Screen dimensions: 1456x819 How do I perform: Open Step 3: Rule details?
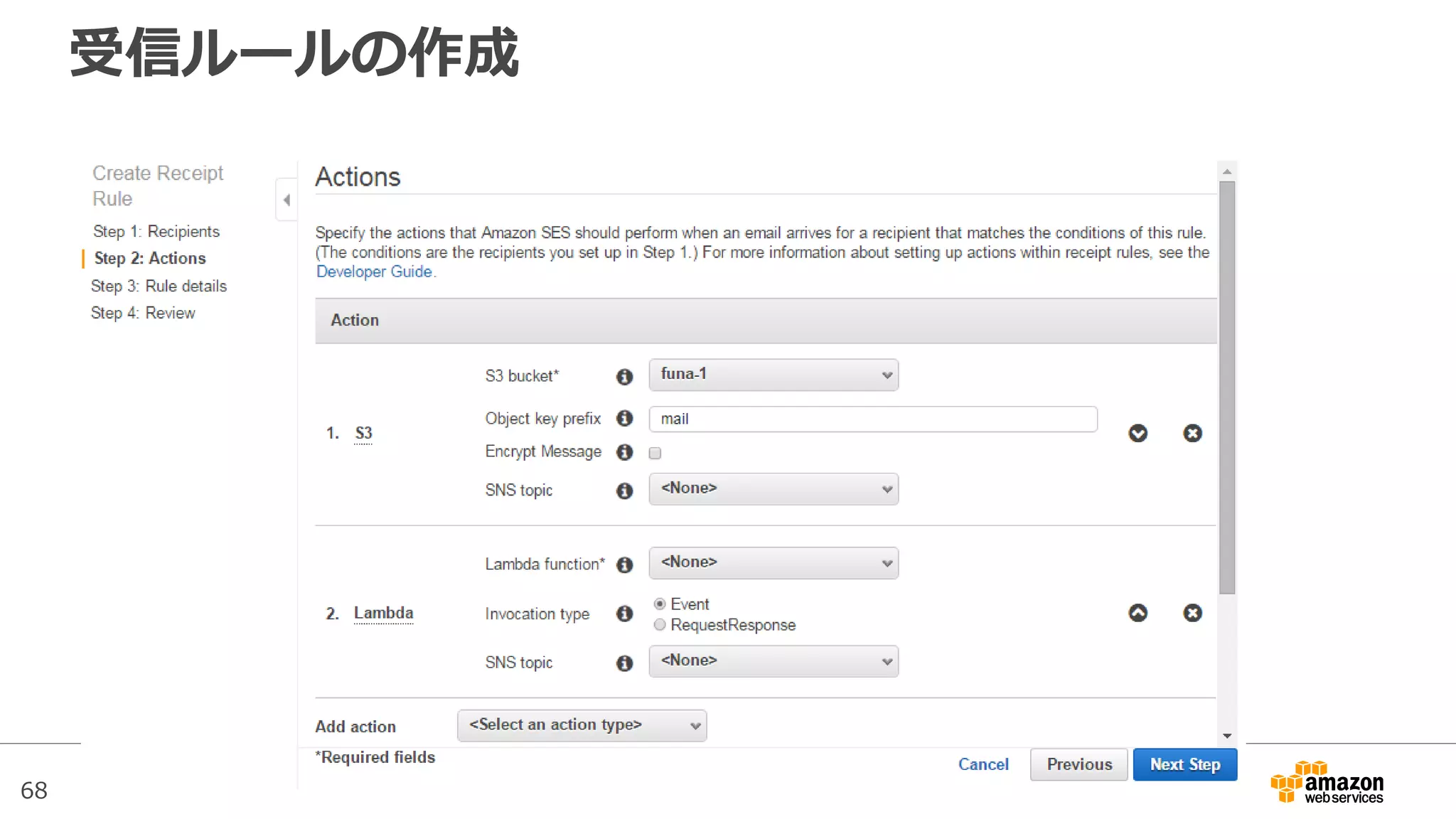[x=159, y=287]
